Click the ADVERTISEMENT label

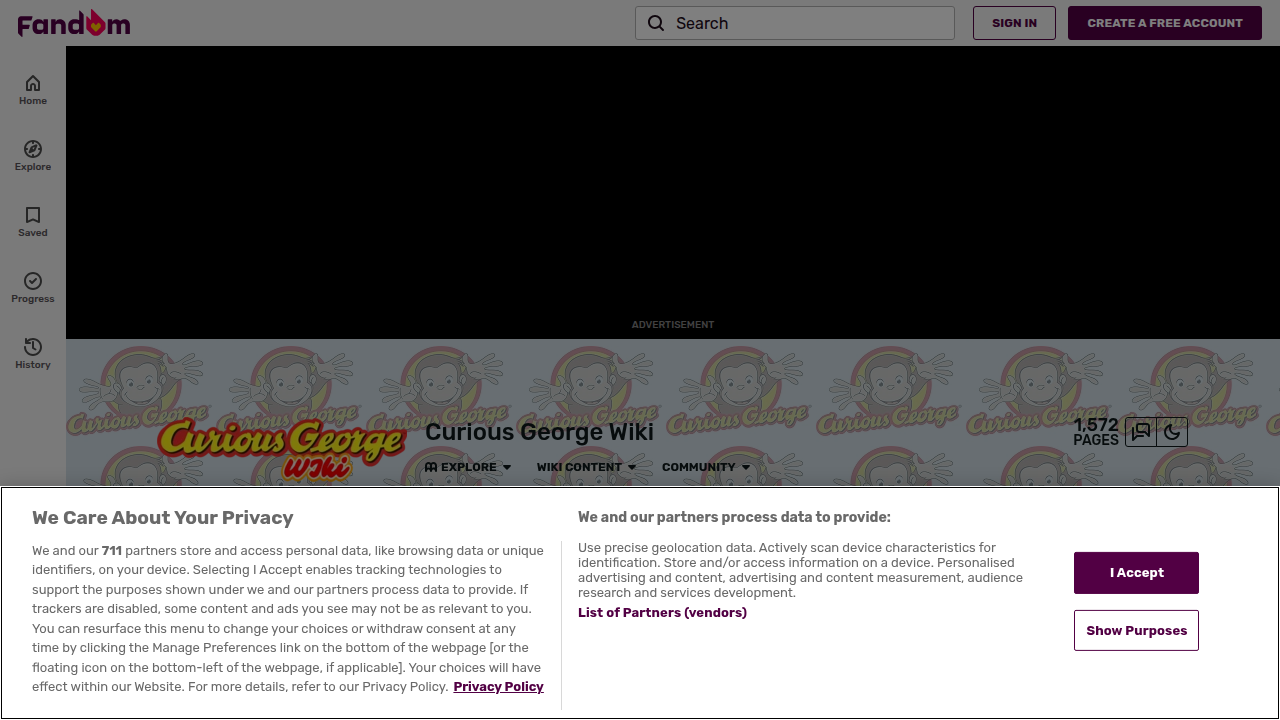[x=673, y=325]
